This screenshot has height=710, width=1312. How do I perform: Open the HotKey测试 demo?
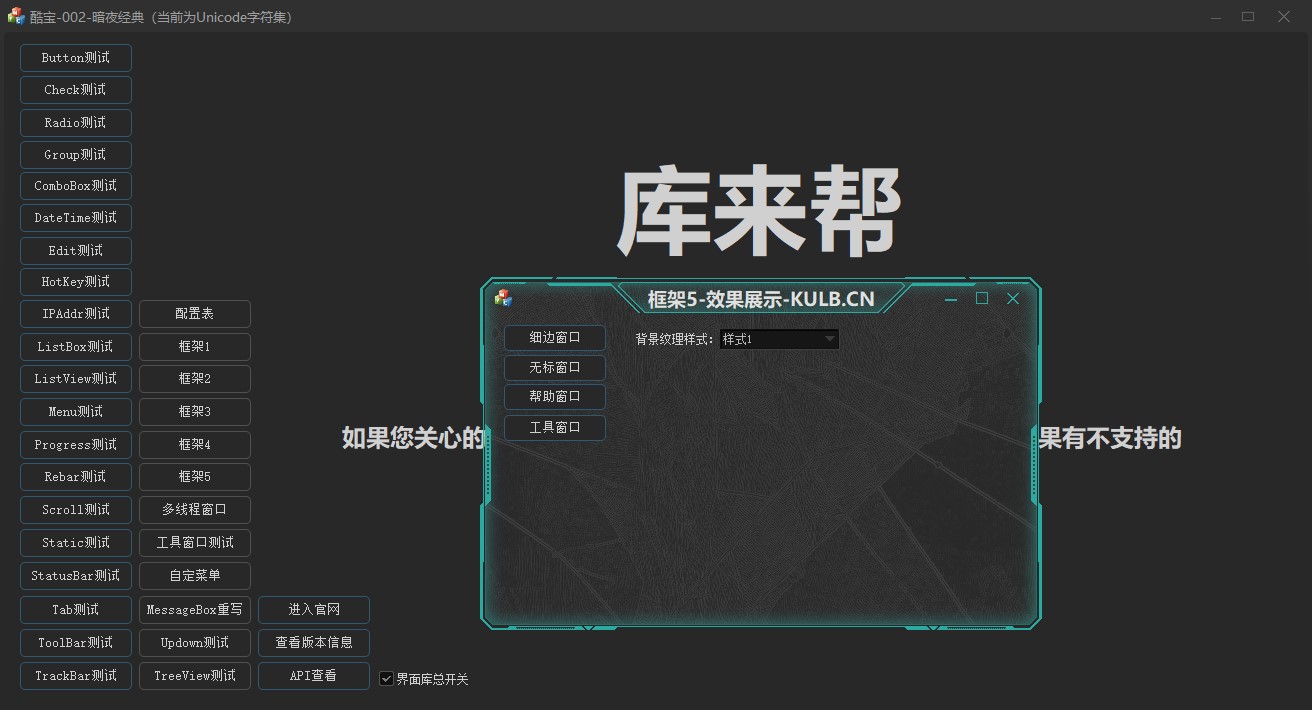tap(76, 282)
